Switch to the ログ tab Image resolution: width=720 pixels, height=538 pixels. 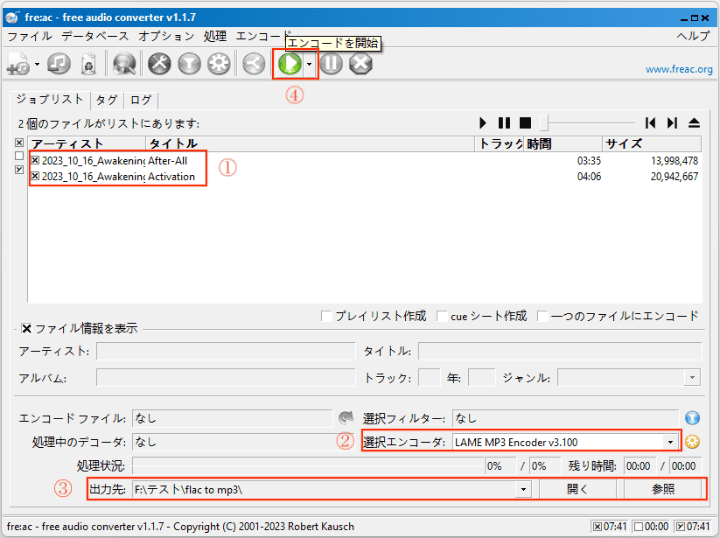[x=141, y=100]
